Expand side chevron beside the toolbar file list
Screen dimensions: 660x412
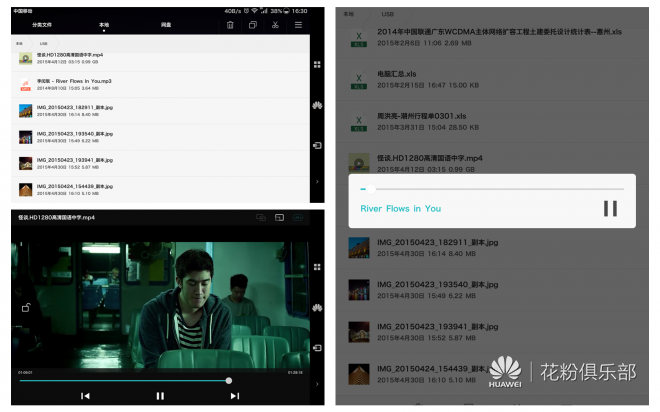tap(317, 182)
